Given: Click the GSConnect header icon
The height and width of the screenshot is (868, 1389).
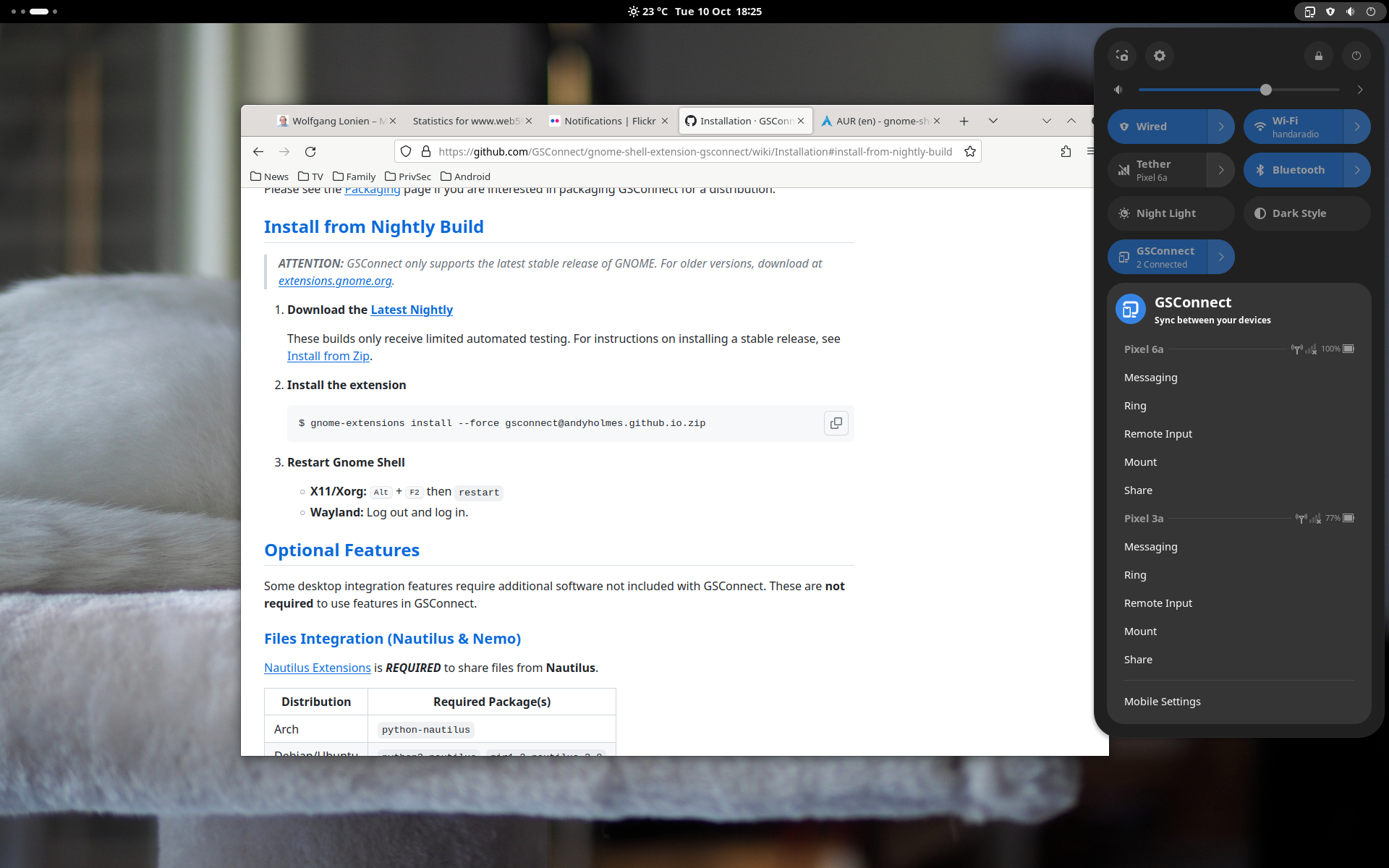Looking at the screenshot, I should pyautogui.click(x=1131, y=310).
